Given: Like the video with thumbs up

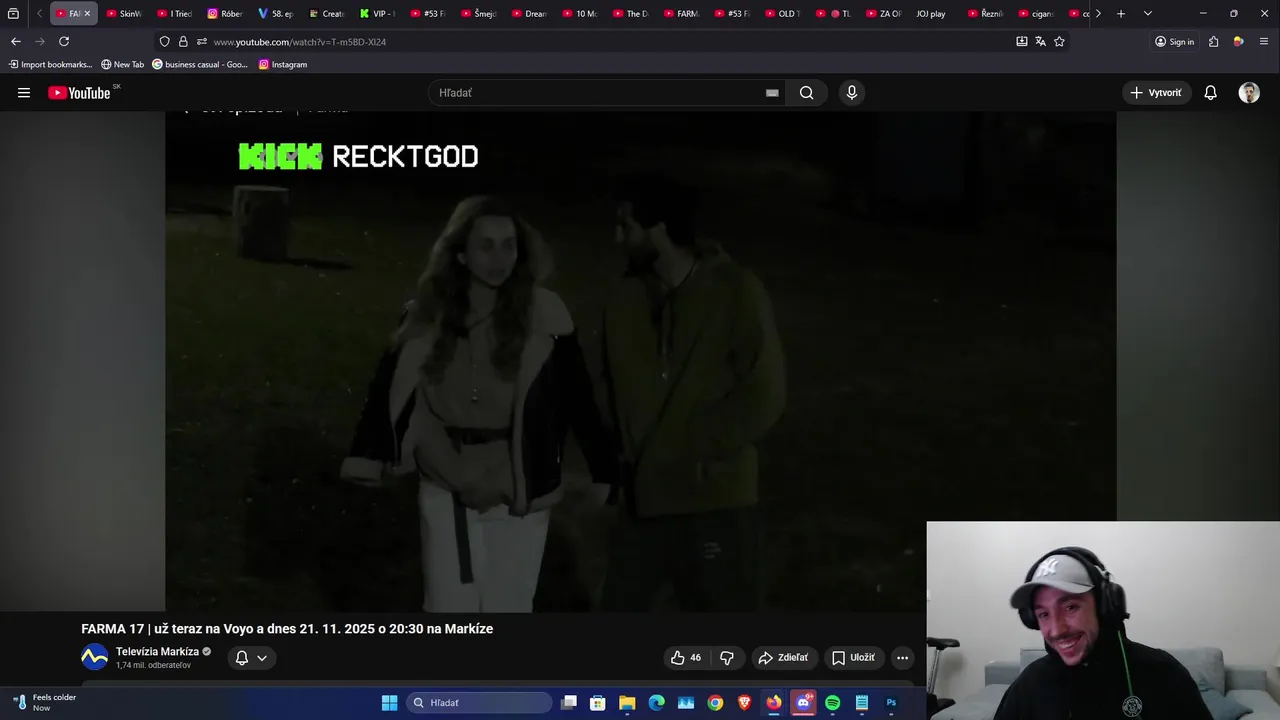Looking at the screenshot, I should (x=685, y=658).
